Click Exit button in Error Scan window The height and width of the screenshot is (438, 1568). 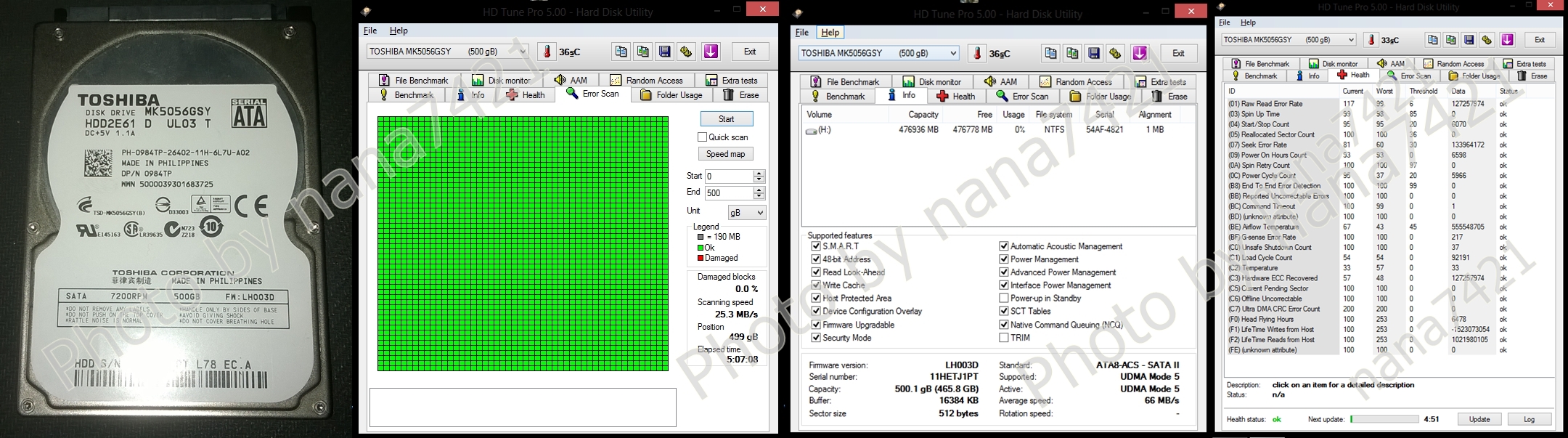[750, 52]
